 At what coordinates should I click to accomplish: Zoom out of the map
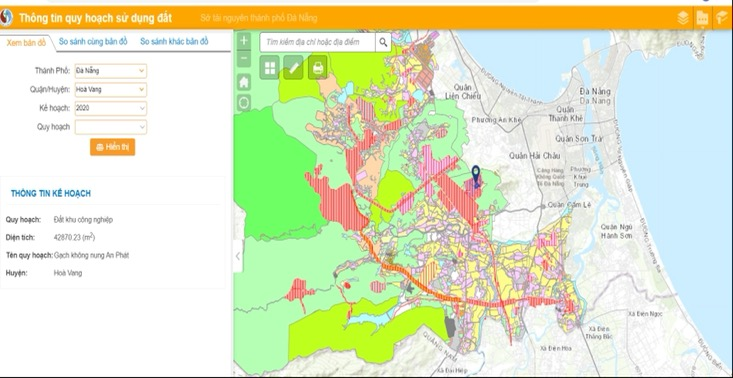click(244, 59)
